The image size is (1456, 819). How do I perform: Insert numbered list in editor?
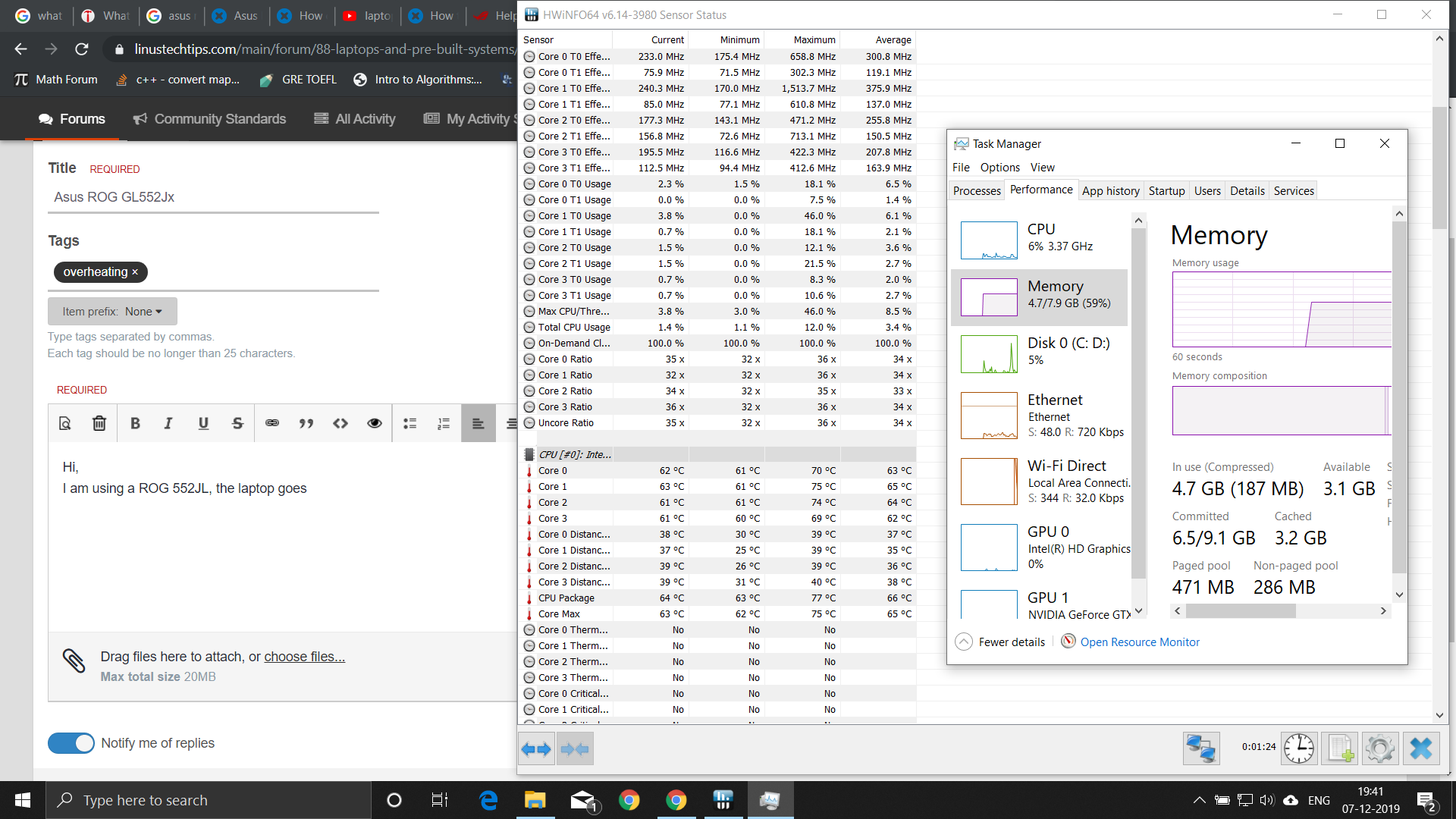click(x=444, y=423)
